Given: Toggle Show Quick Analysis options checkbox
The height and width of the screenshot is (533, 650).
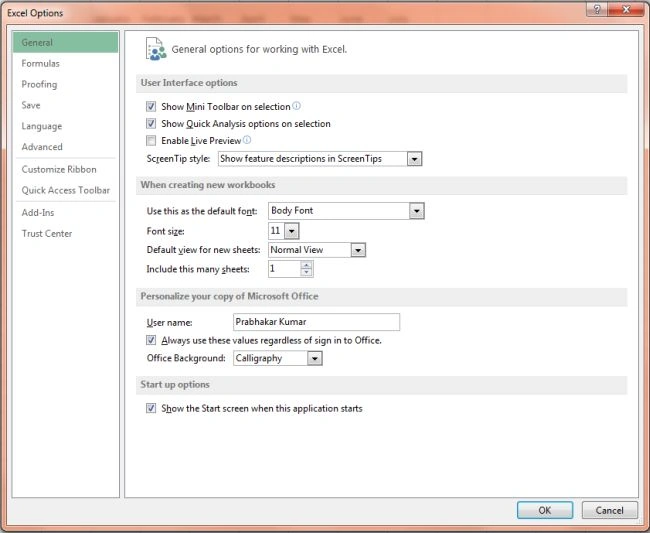Looking at the screenshot, I should pyautogui.click(x=151, y=124).
